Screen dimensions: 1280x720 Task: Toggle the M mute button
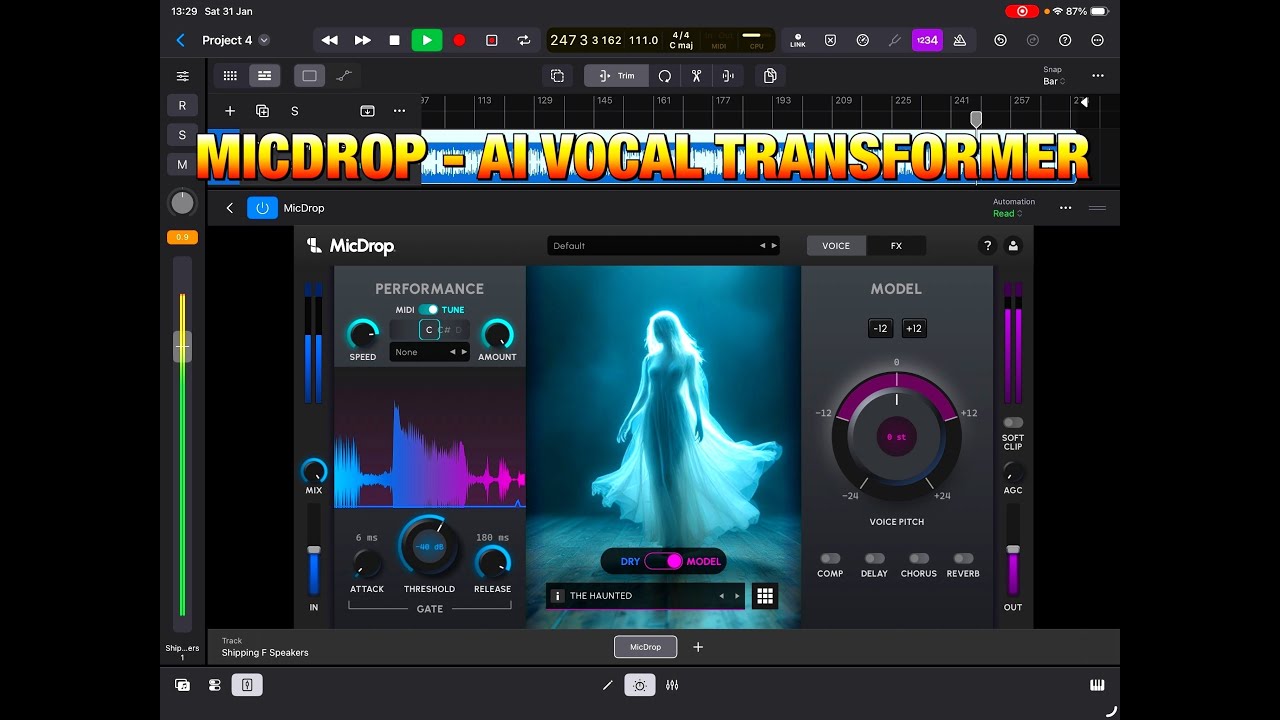click(x=182, y=165)
